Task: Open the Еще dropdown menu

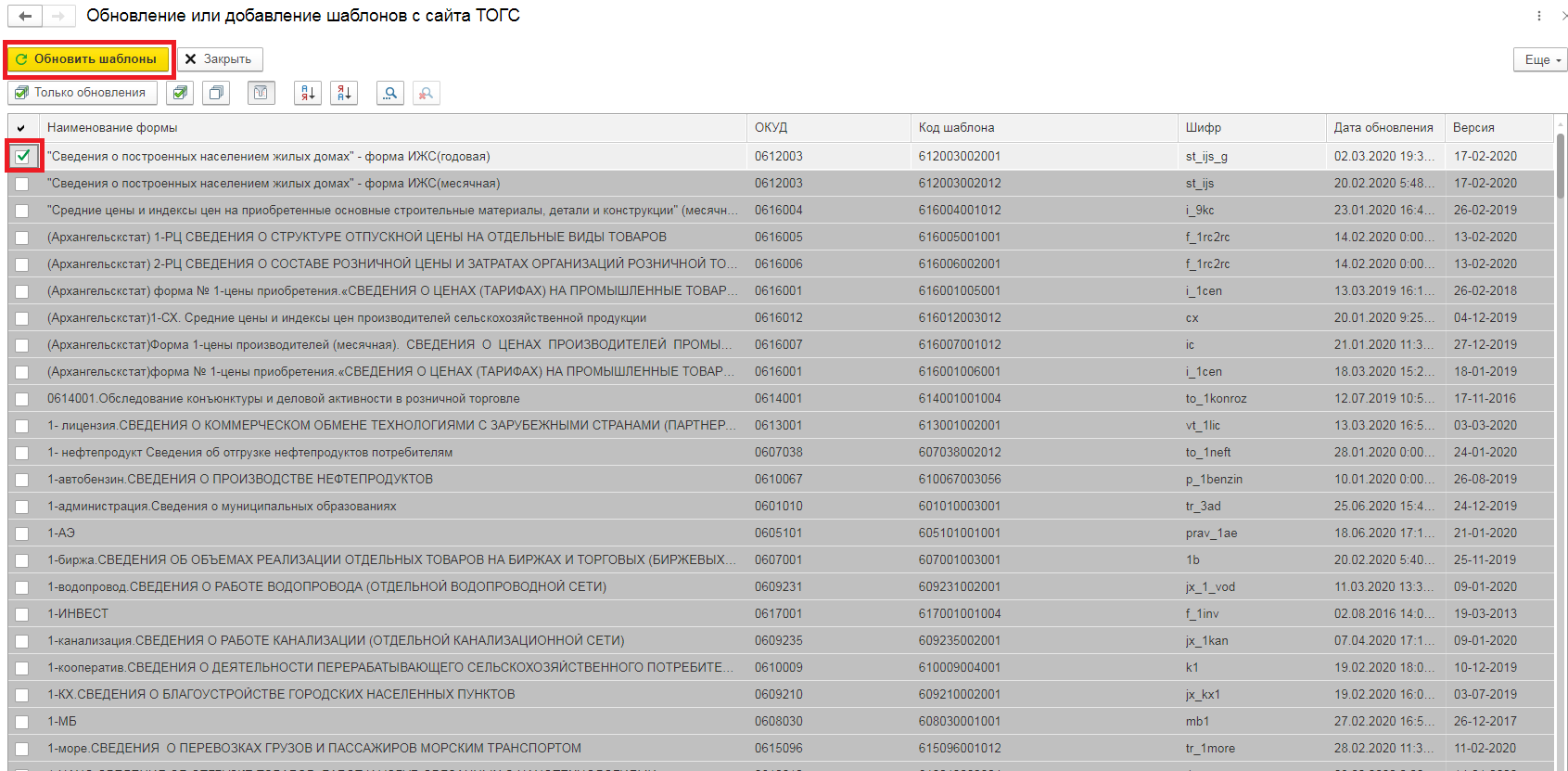Action: pos(1540,59)
